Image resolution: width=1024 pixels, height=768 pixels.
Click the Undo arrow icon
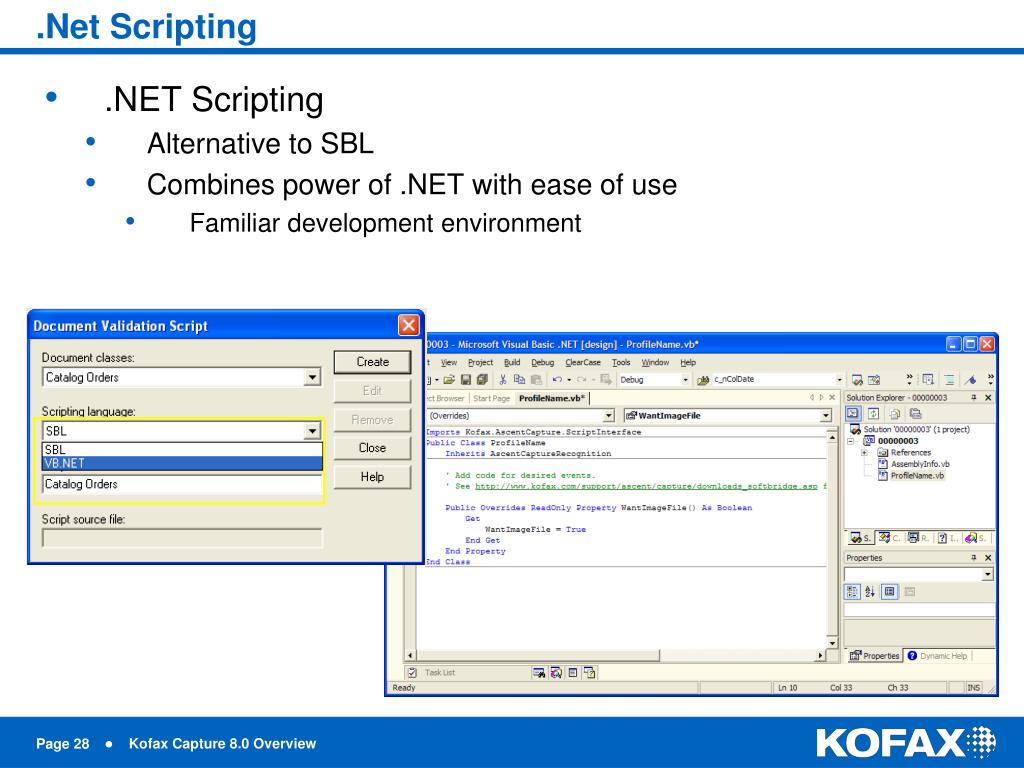click(557, 379)
